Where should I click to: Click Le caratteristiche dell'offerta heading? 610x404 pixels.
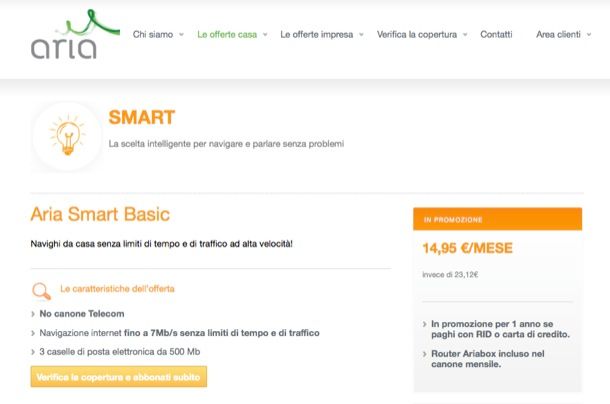tap(117, 288)
